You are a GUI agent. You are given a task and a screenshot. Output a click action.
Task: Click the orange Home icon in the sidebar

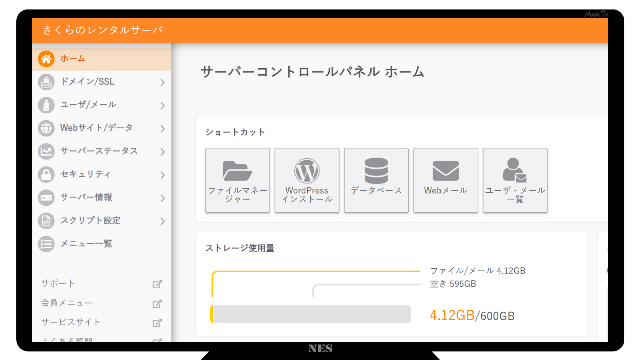coord(46,59)
